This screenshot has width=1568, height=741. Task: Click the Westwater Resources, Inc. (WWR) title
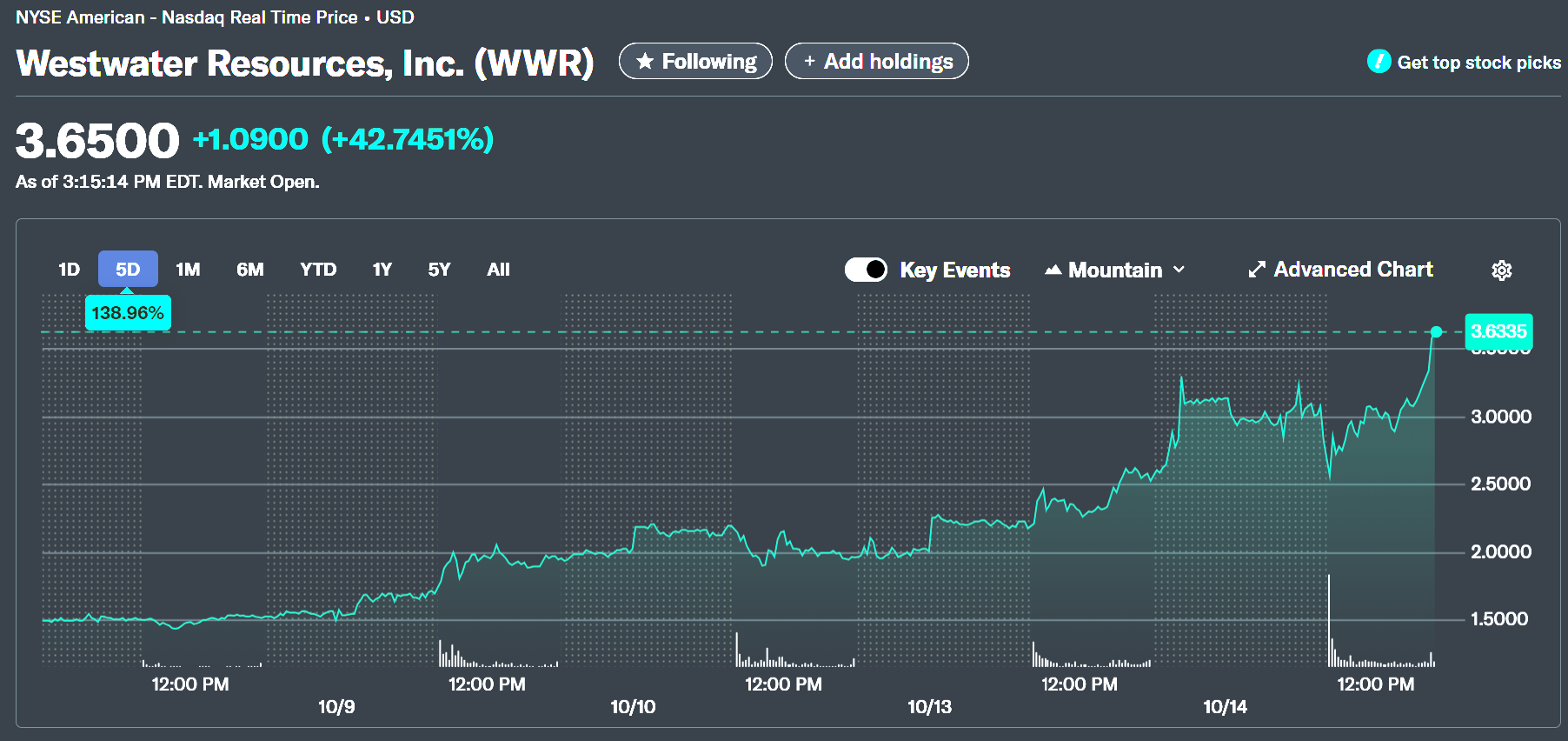305,63
